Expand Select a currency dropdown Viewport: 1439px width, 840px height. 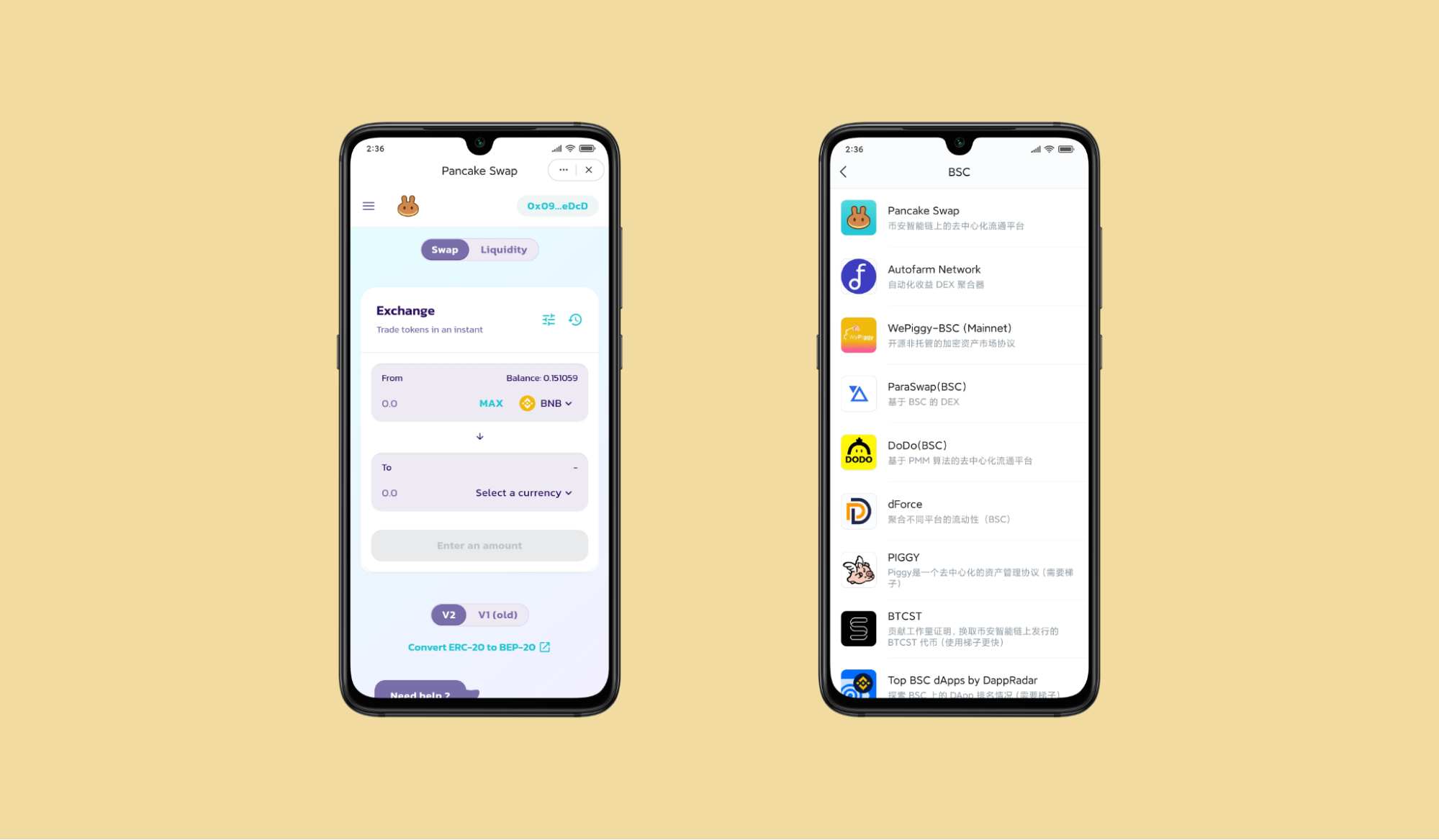click(x=524, y=492)
